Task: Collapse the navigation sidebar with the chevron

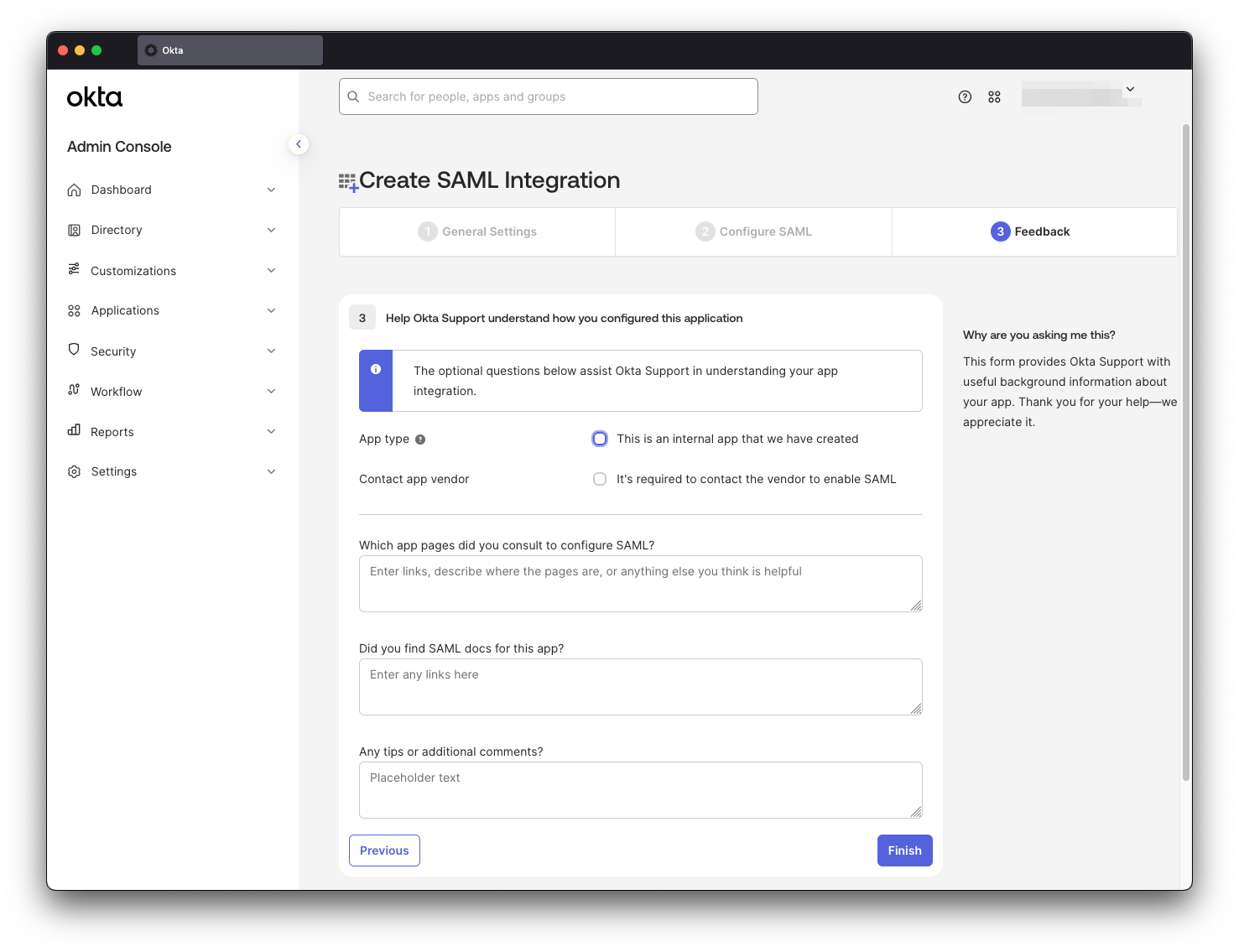Action: pos(299,144)
